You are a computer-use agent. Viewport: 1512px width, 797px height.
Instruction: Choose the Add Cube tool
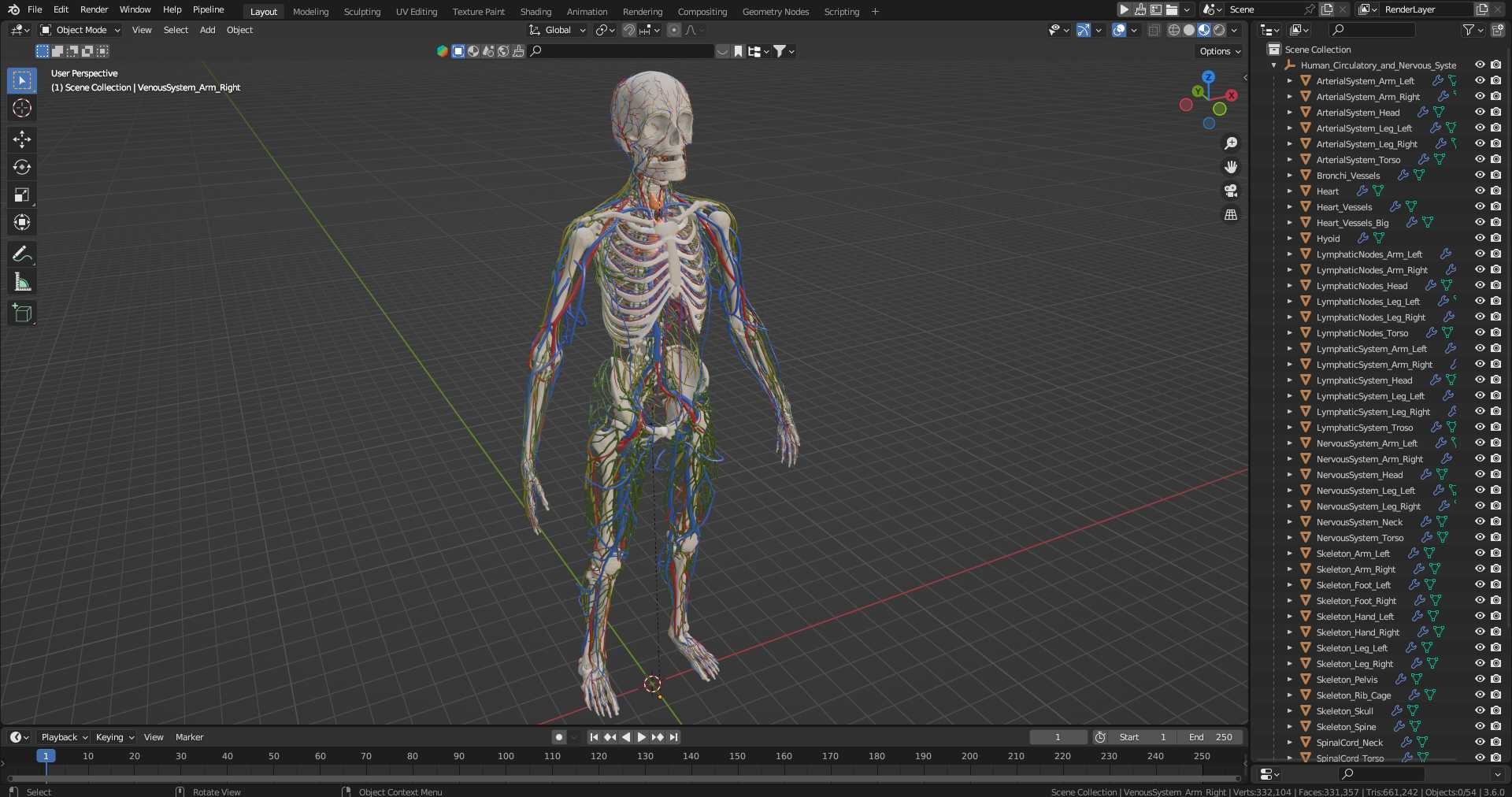22,313
